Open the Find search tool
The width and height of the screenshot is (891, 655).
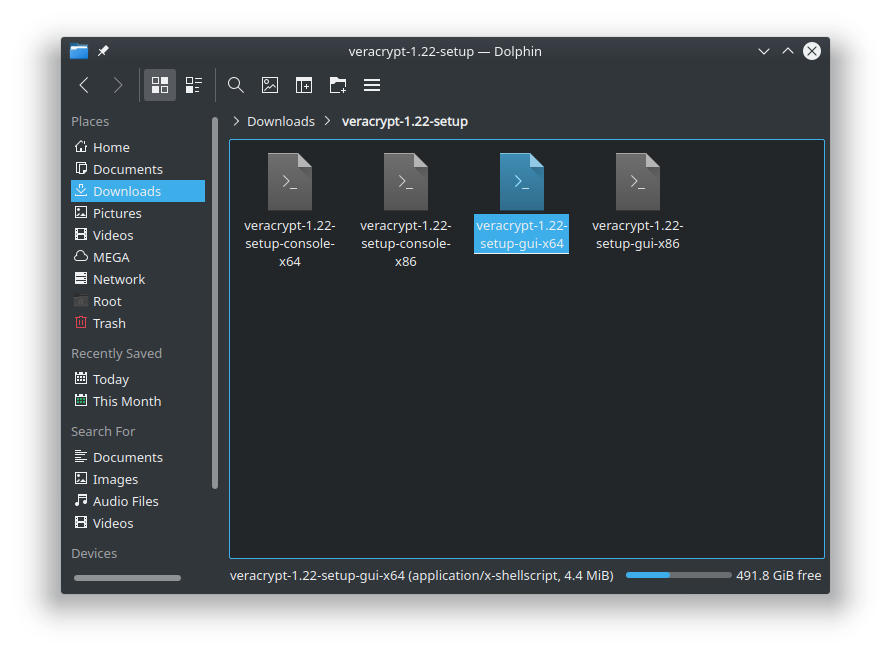[236, 85]
